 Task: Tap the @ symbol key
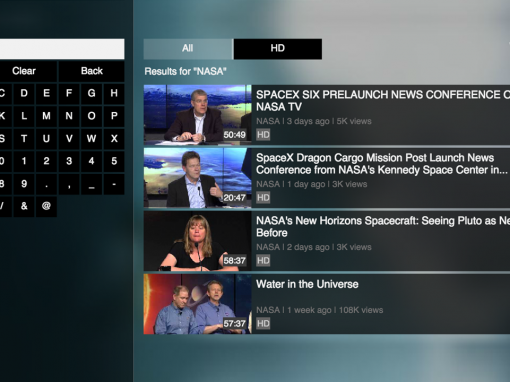coord(46,206)
